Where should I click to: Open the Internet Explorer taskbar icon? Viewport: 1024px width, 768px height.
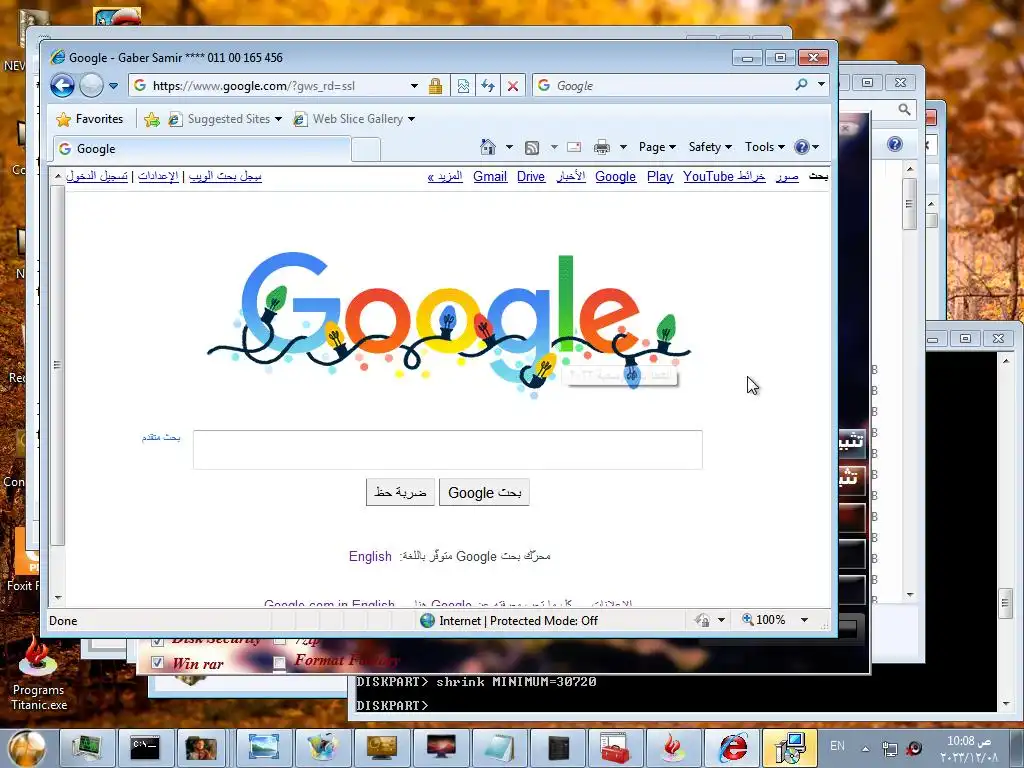(734, 748)
